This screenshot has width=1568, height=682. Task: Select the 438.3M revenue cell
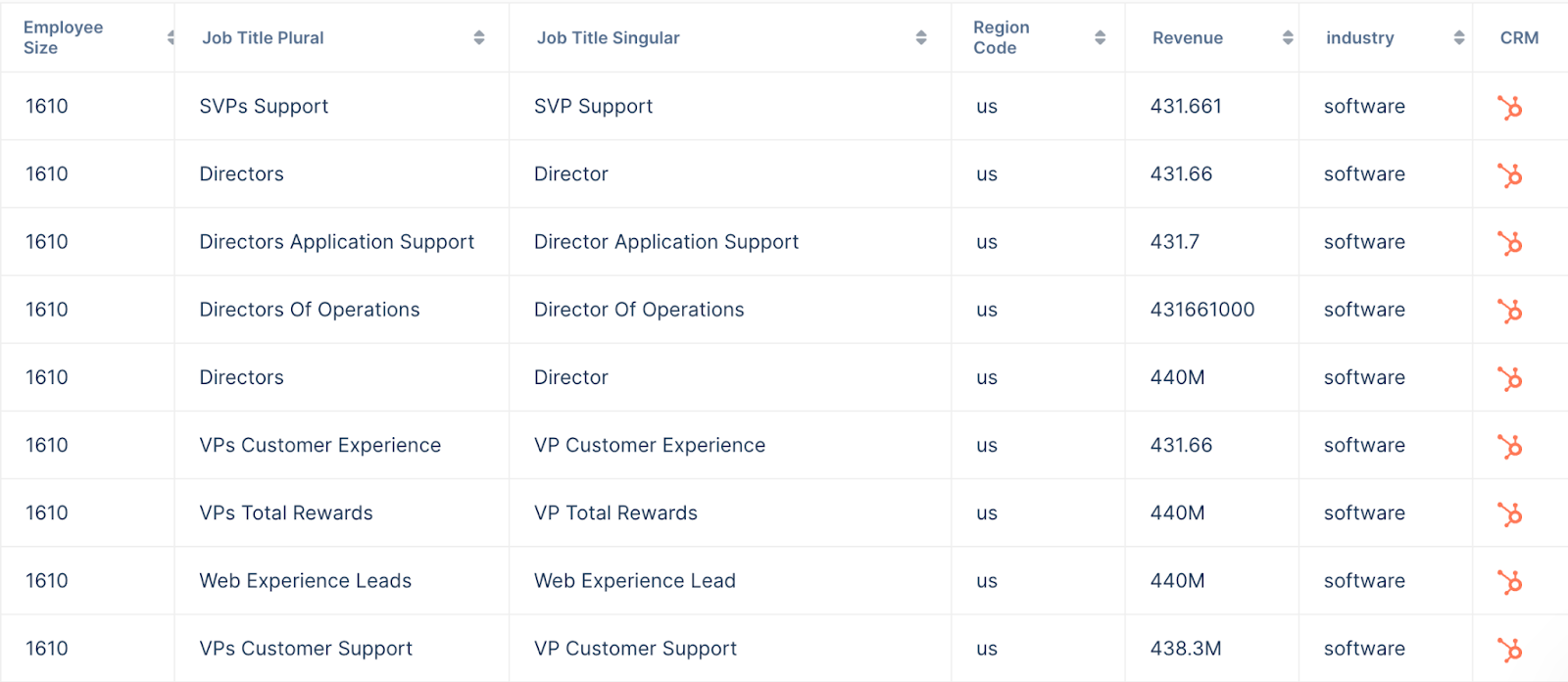pyautogui.click(x=1185, y=648)
